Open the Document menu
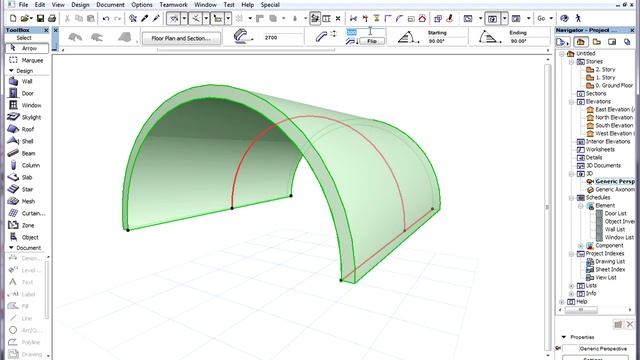Image resolution: width=640 pixels, height=360 pixels. pos(110,5)
